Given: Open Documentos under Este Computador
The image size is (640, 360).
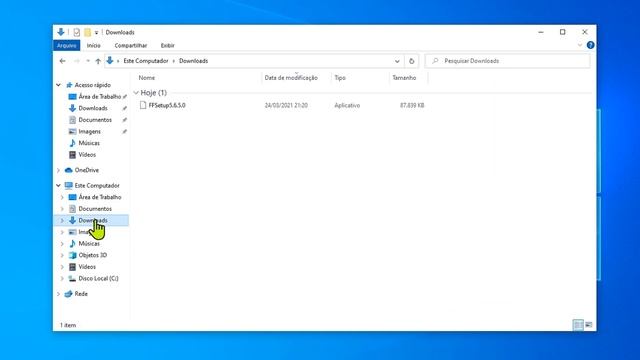Looking at the screenshot, I should point(95,209).
